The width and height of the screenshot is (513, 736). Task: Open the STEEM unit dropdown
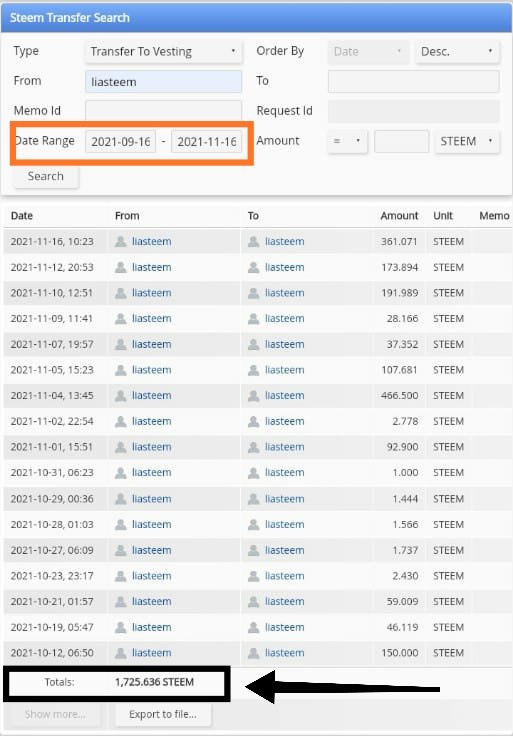point(467,141)
